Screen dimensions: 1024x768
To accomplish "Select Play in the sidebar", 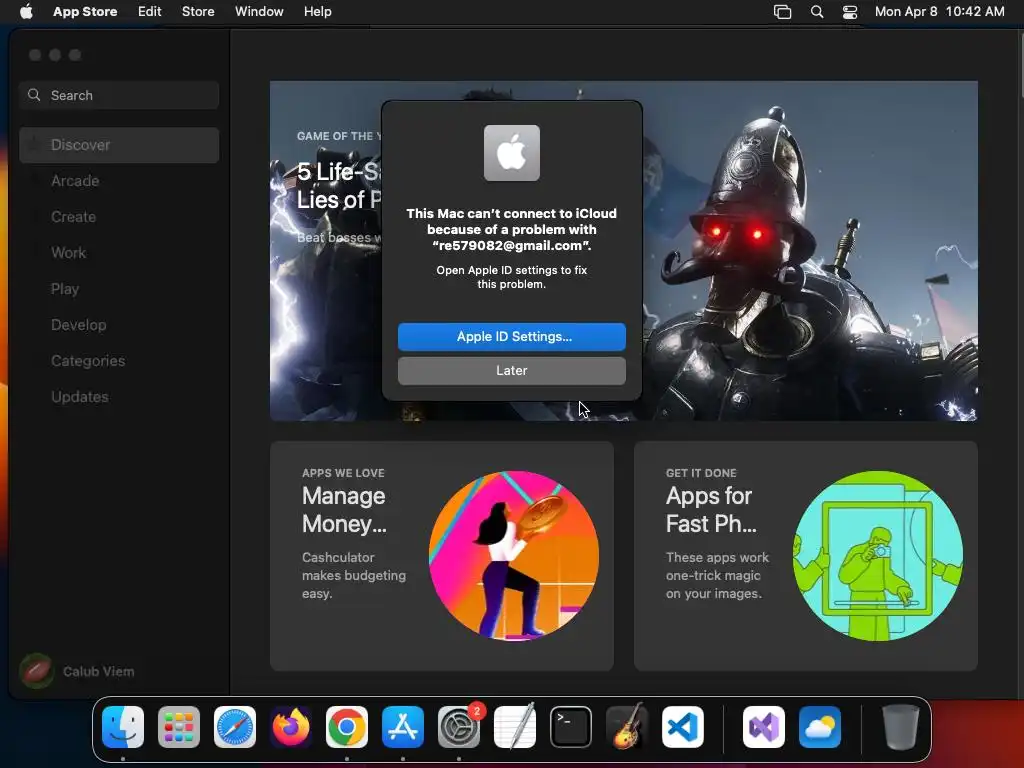I will pos(119,289).
